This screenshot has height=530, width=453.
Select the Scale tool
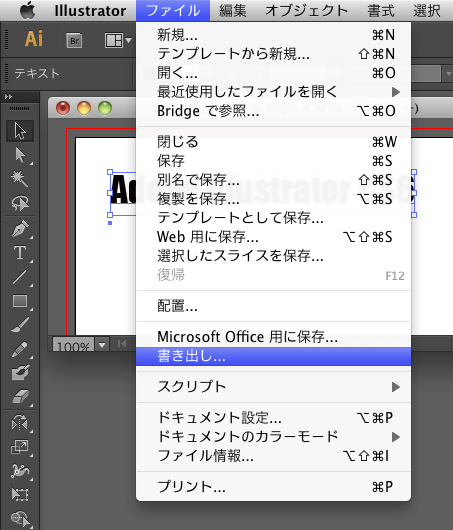[20, 447]
